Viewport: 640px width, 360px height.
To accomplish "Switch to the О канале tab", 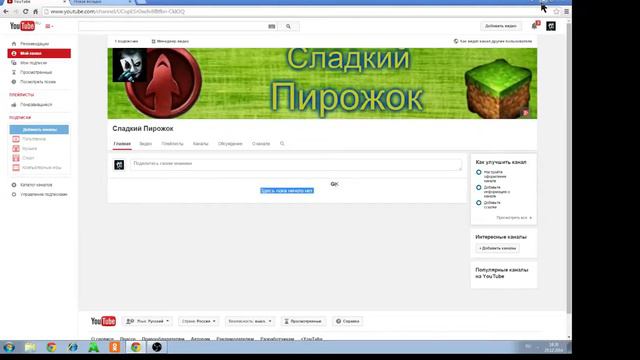I will (x=261, y=144).
